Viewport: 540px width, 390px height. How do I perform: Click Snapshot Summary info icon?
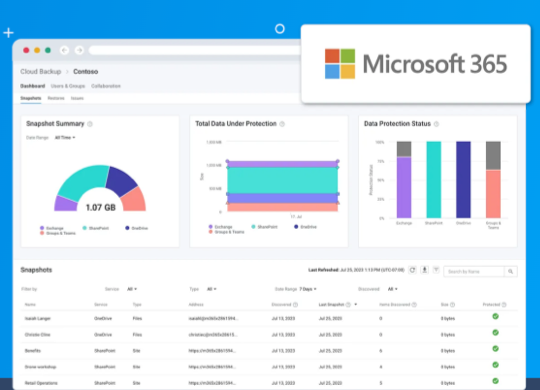(90, 124)
